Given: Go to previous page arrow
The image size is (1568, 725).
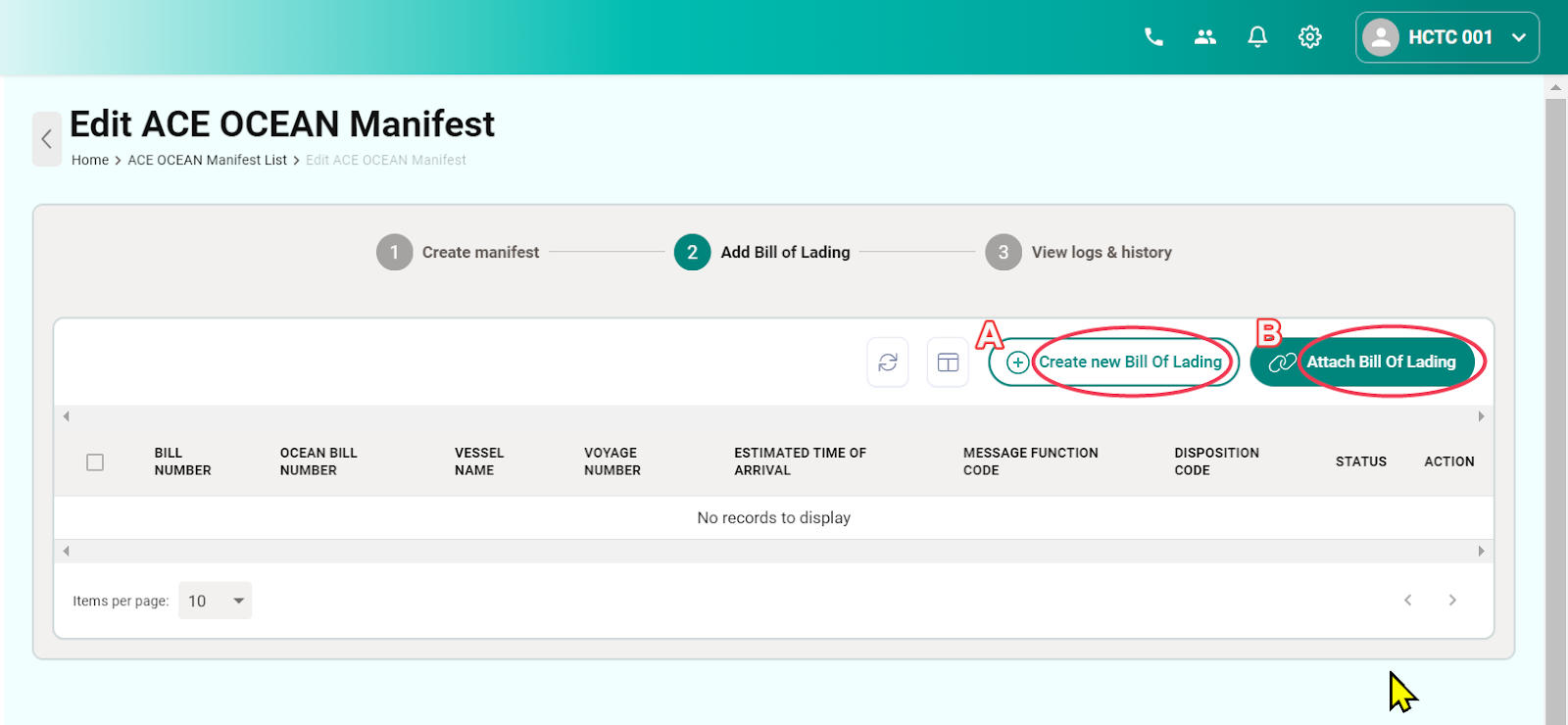Looking at the screenshot, I should 1408,601.
